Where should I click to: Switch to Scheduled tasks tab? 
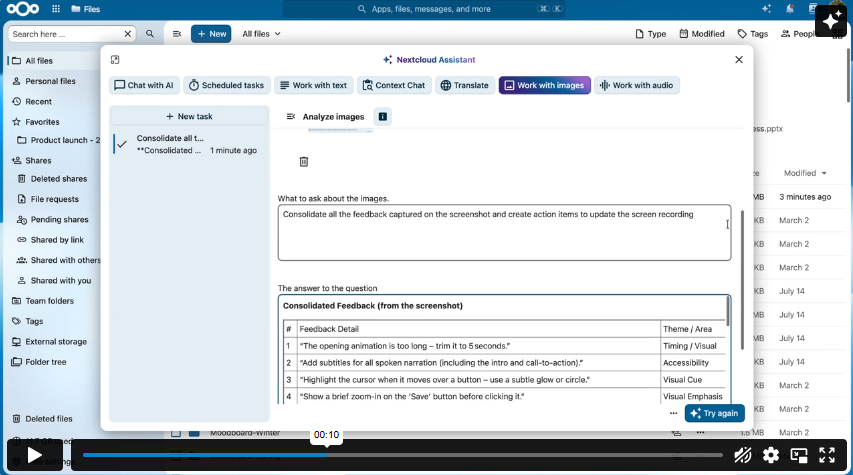coord(226,85)
